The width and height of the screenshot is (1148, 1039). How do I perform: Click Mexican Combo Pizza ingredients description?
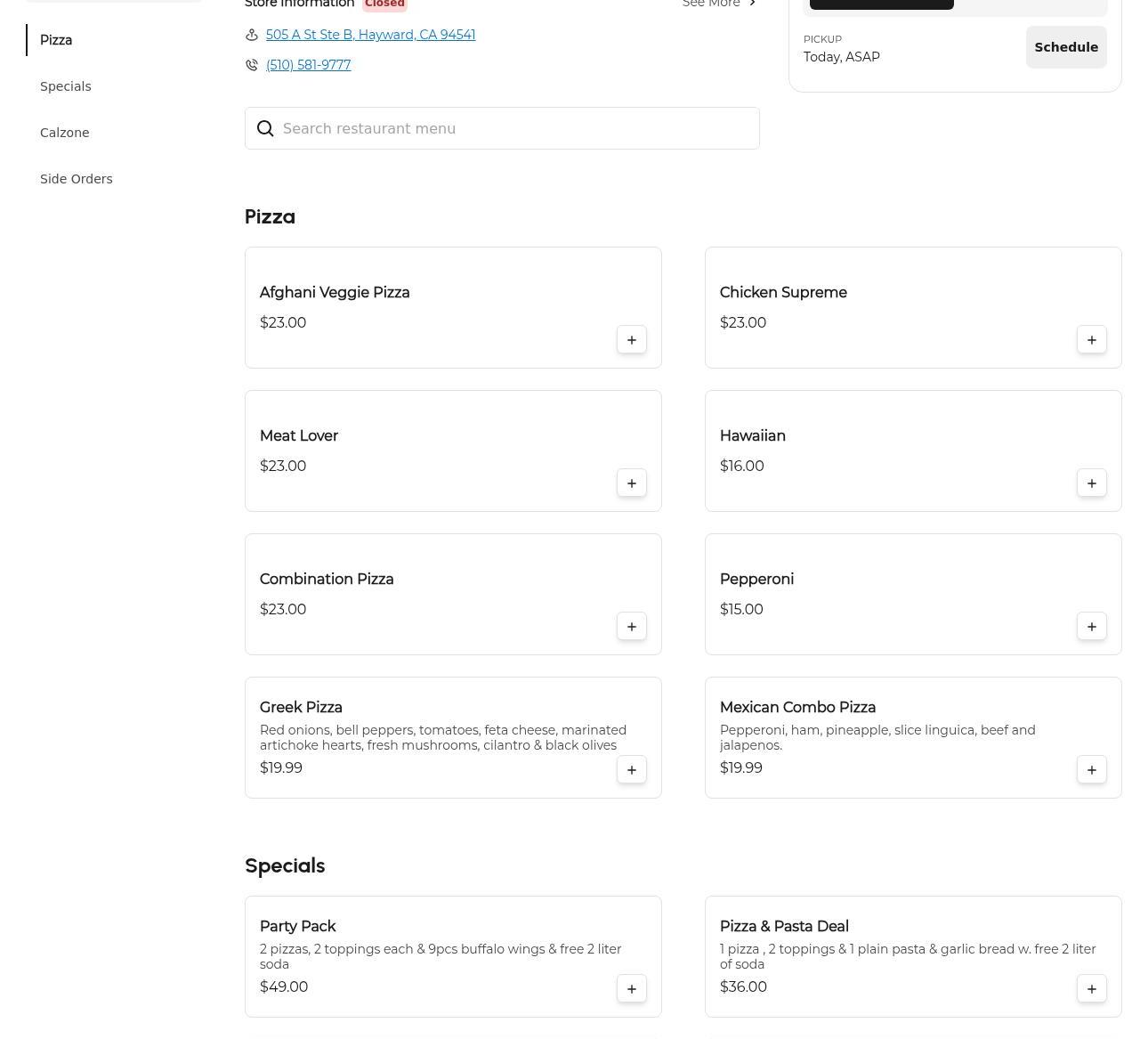pos(877,738)
